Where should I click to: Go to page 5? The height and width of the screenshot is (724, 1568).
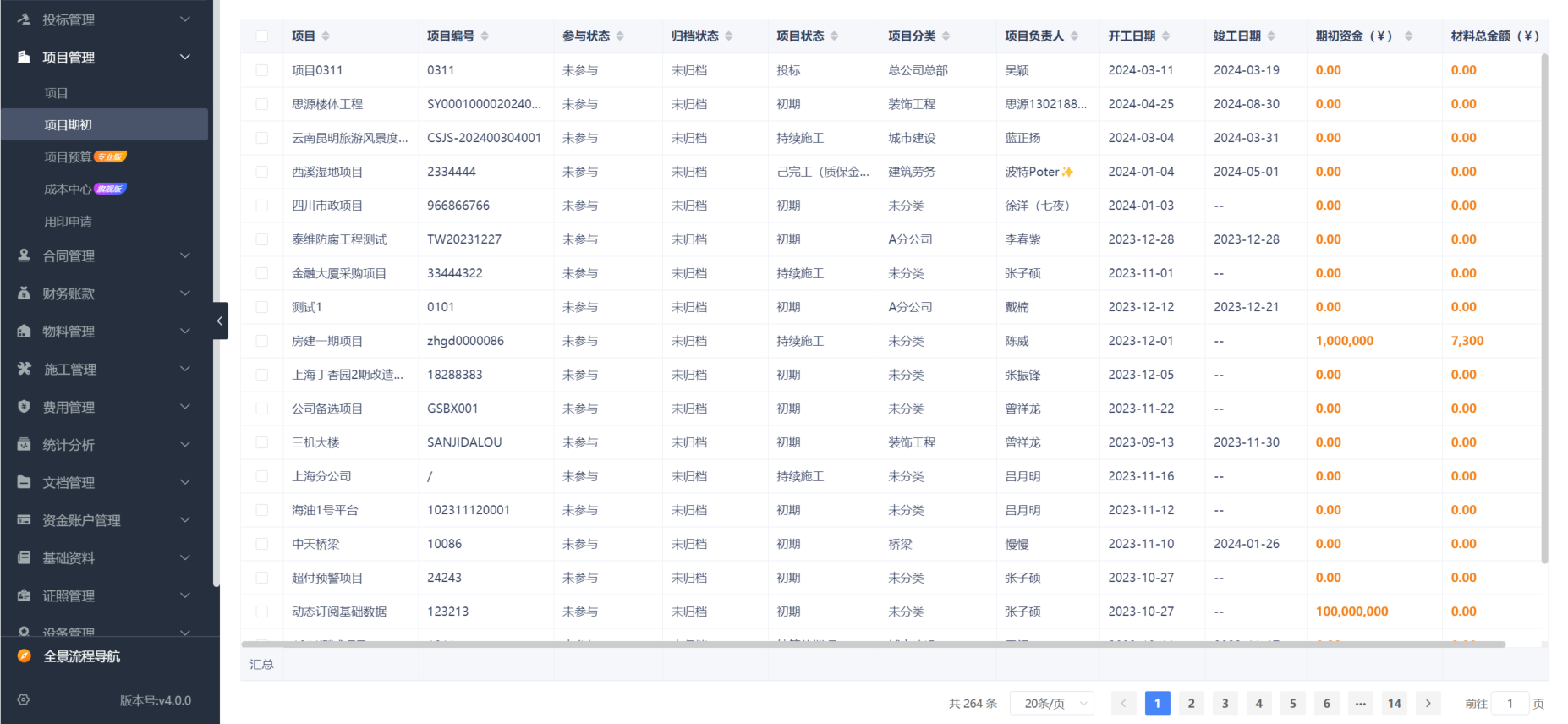[x=1292, y=704]
